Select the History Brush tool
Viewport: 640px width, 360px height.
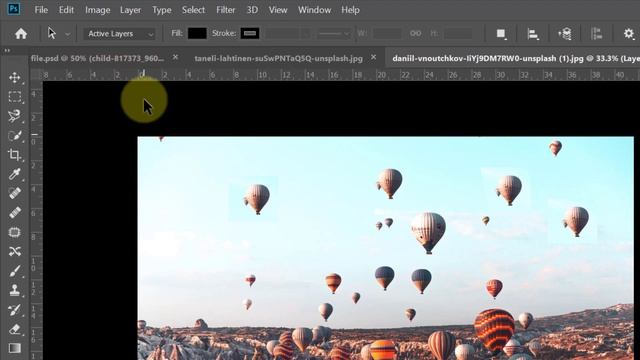[15, 310]
